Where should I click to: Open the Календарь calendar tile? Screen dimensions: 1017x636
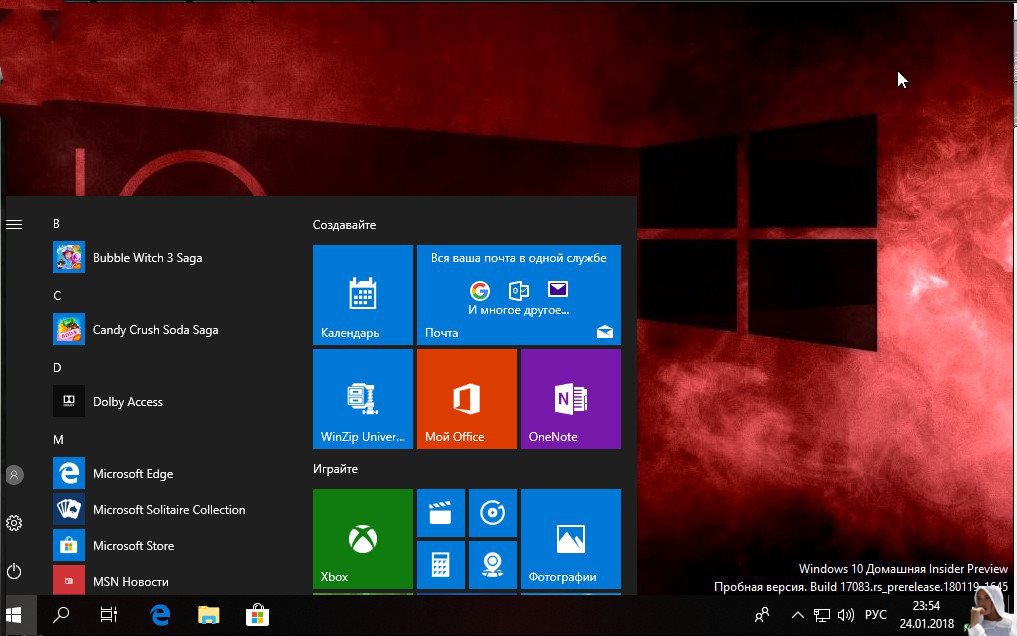coord(362,294)
